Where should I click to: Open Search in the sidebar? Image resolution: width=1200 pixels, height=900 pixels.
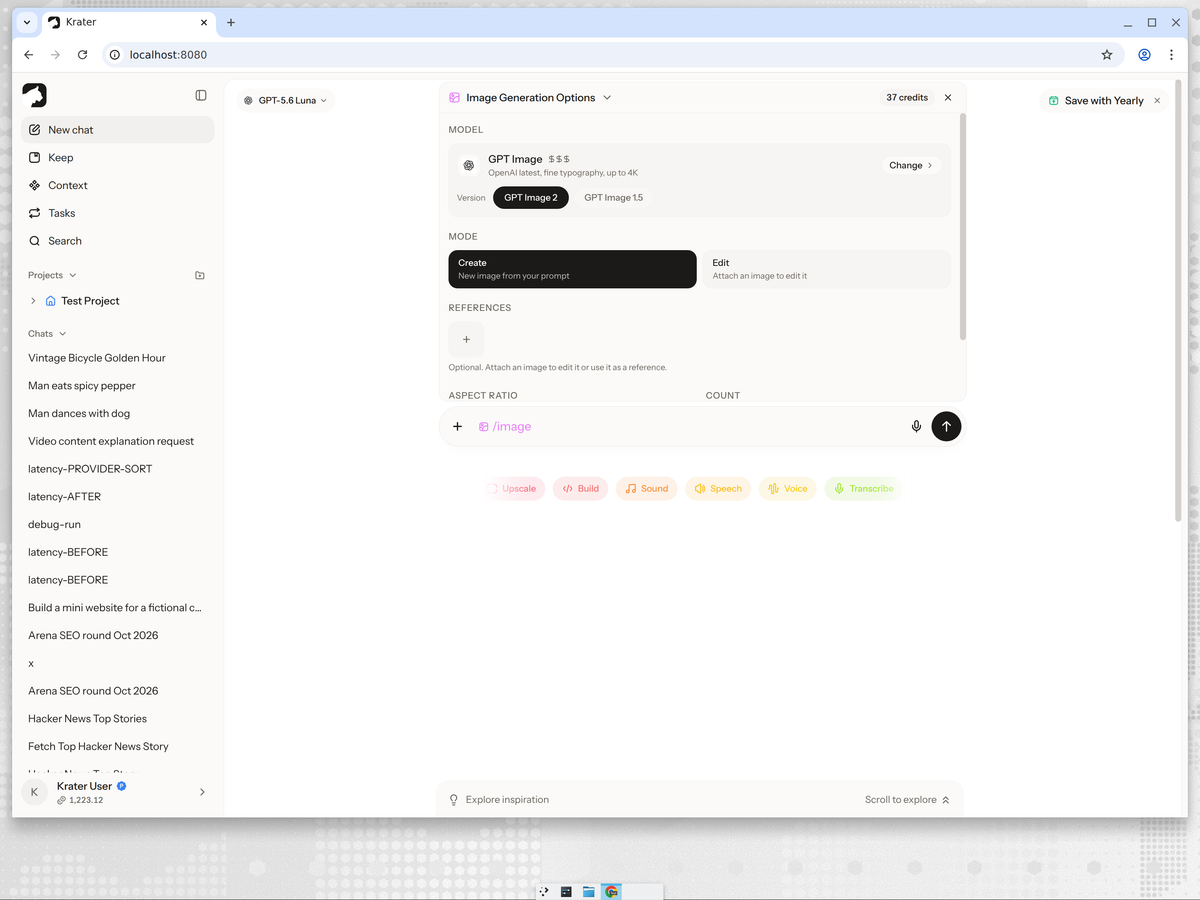pyautogui.click(x=117, y=241)
